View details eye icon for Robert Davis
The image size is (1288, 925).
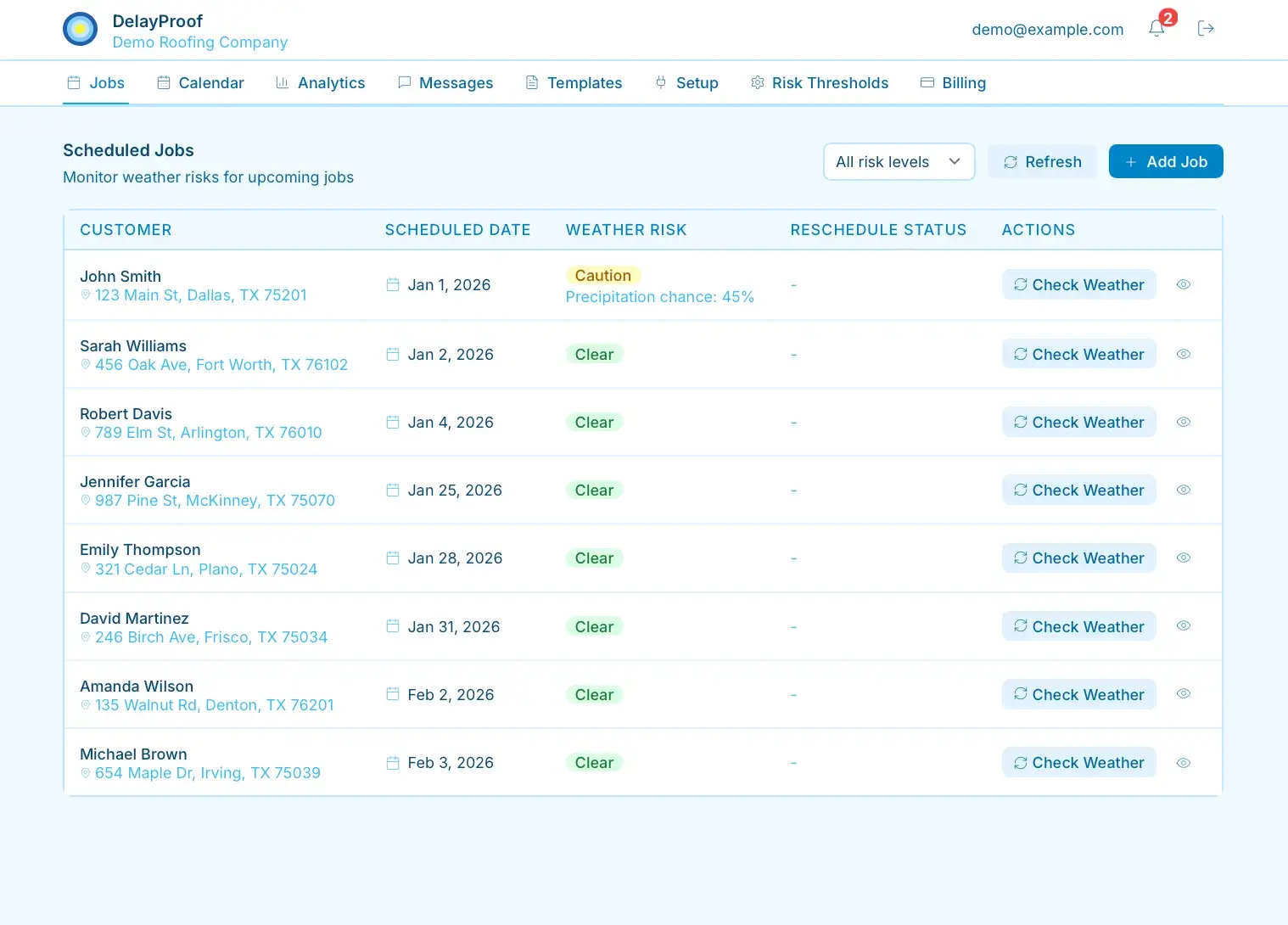click(x=1184, y=423)
